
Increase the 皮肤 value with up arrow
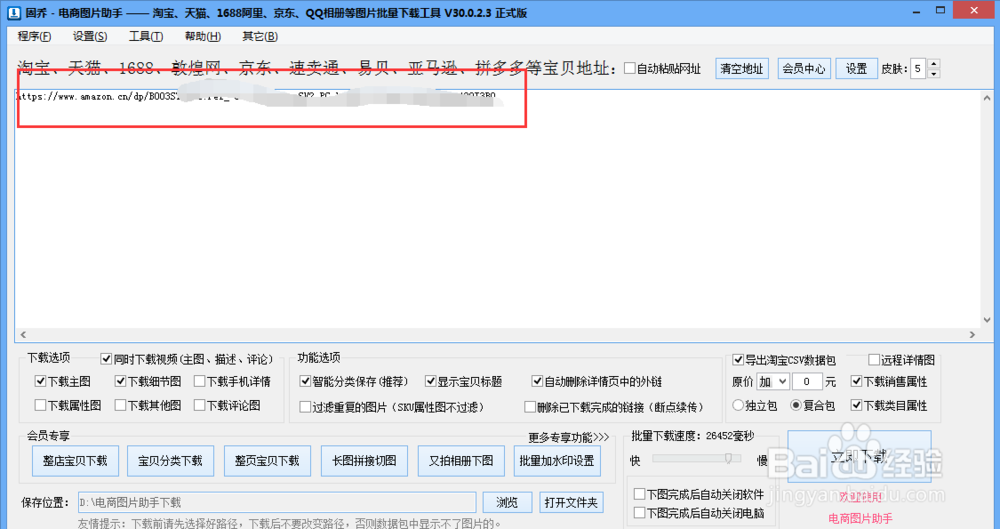coord(934,64)
